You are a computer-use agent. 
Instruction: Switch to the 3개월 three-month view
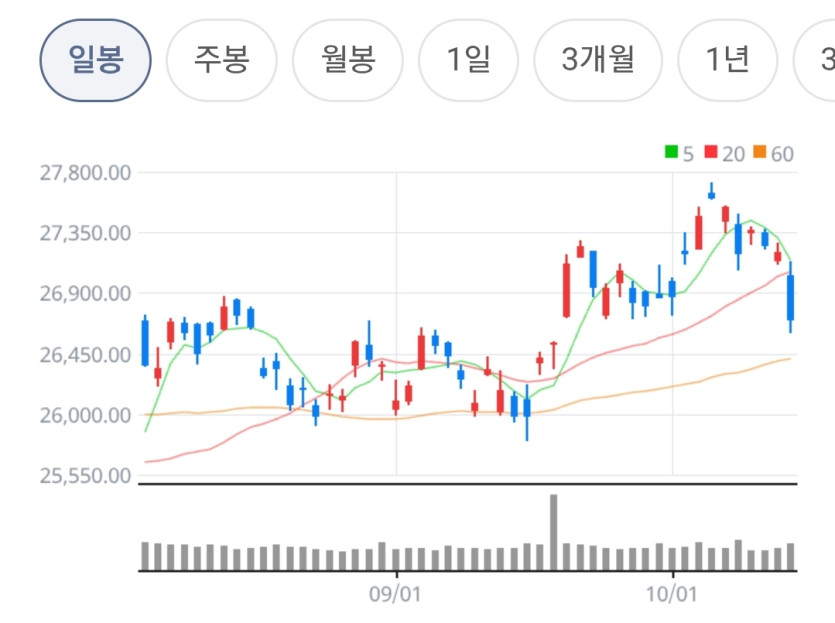(597, 60)
